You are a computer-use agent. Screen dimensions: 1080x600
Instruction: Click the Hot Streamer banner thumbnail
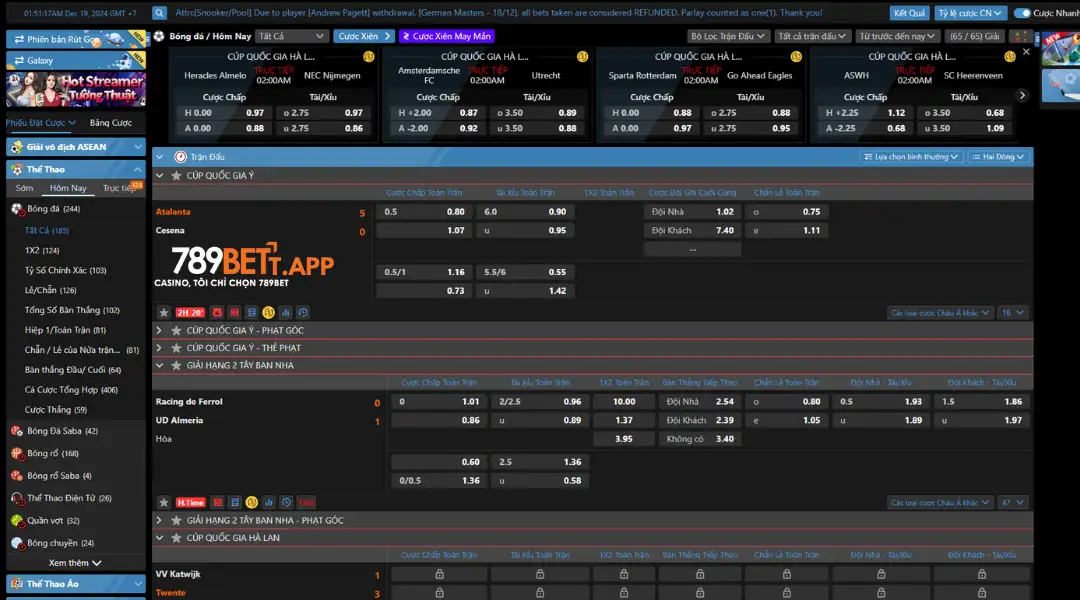pos(76,90)
